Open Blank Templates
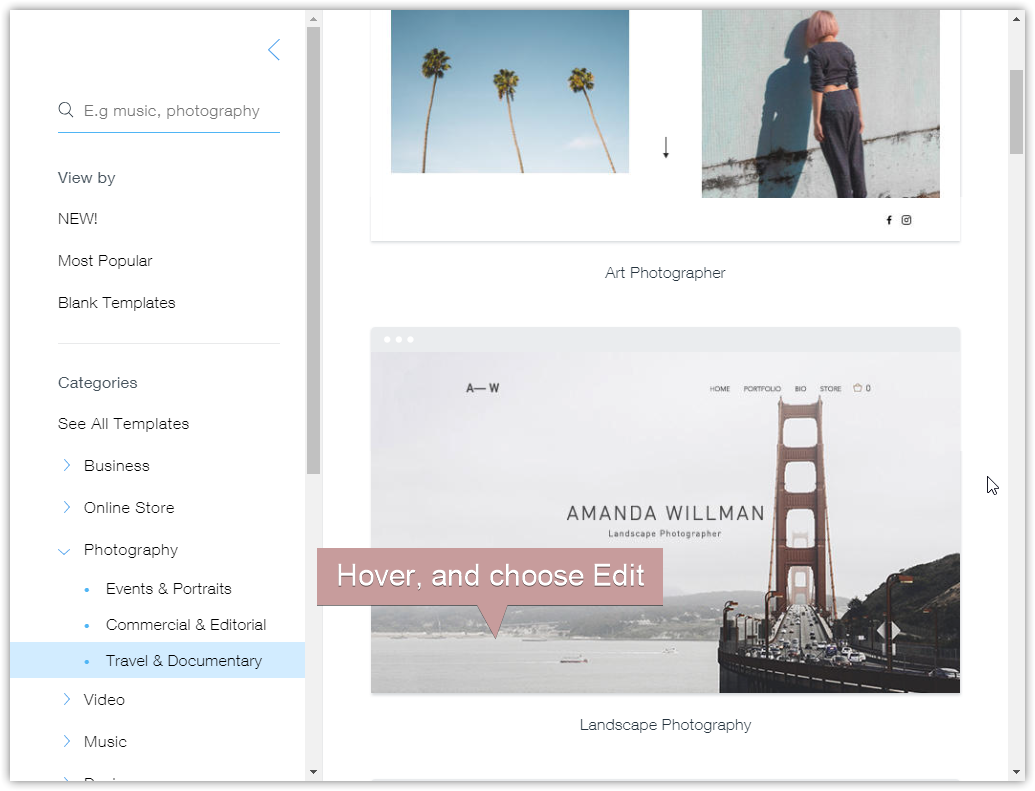This screenshot has height=791, width=1035. (117, 302)
